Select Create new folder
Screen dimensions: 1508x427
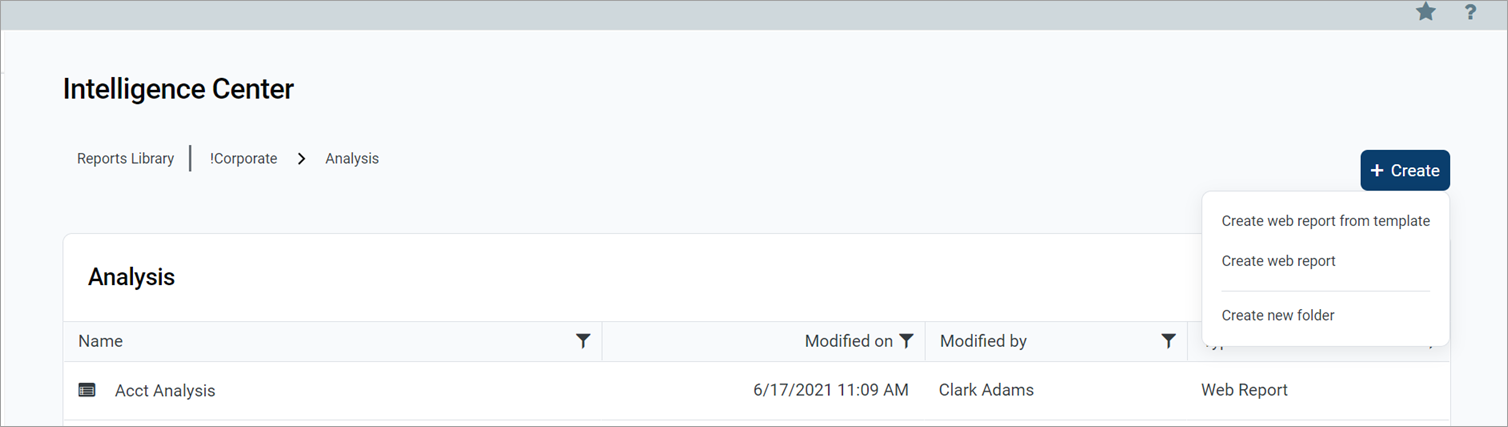point(1277,315)
